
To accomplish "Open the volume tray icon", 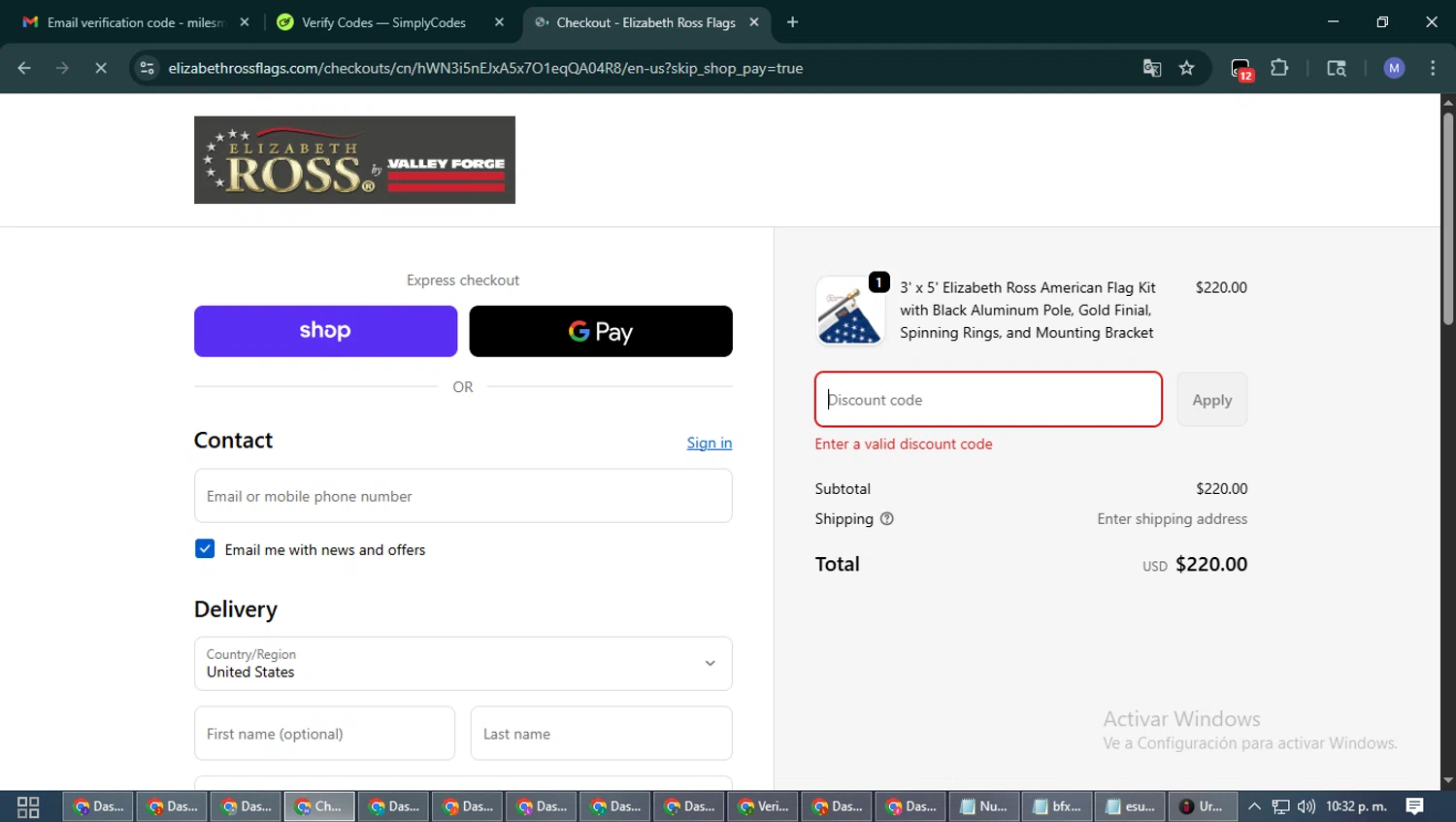I will pyautogui.click(x=1307, y=806).
